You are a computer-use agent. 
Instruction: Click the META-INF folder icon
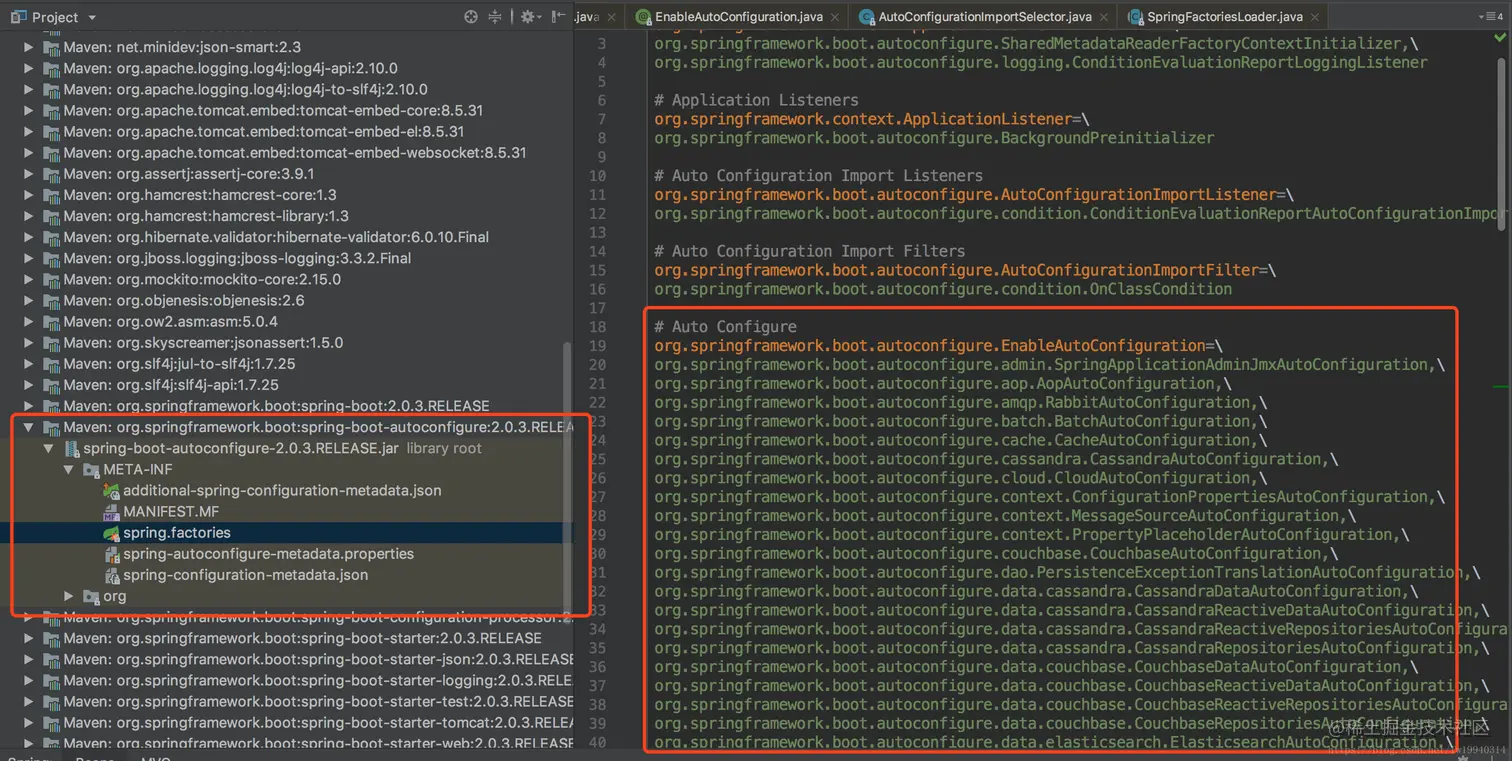pyautogui.click(x=92, y=470)
